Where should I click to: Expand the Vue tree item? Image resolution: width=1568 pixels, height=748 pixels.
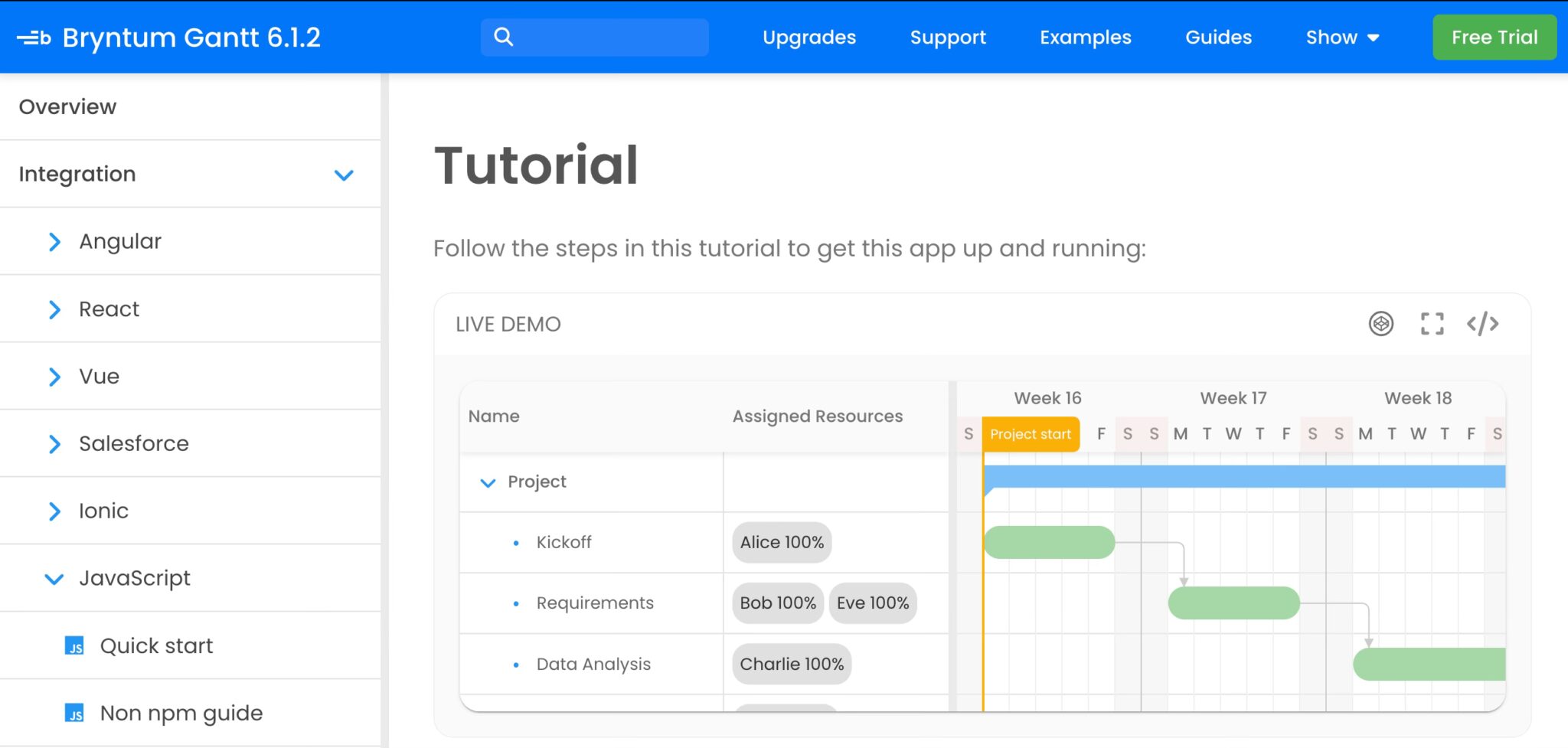coord(54,377)
